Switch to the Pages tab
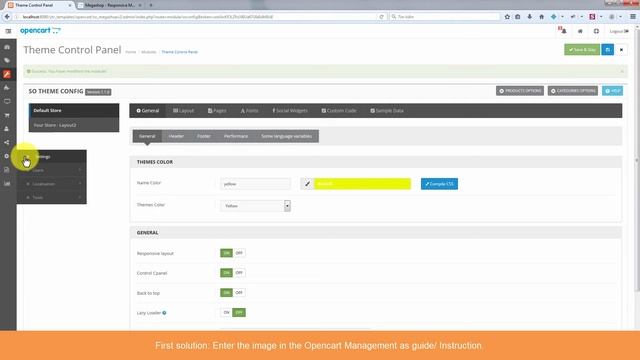 tap(217, 111)
